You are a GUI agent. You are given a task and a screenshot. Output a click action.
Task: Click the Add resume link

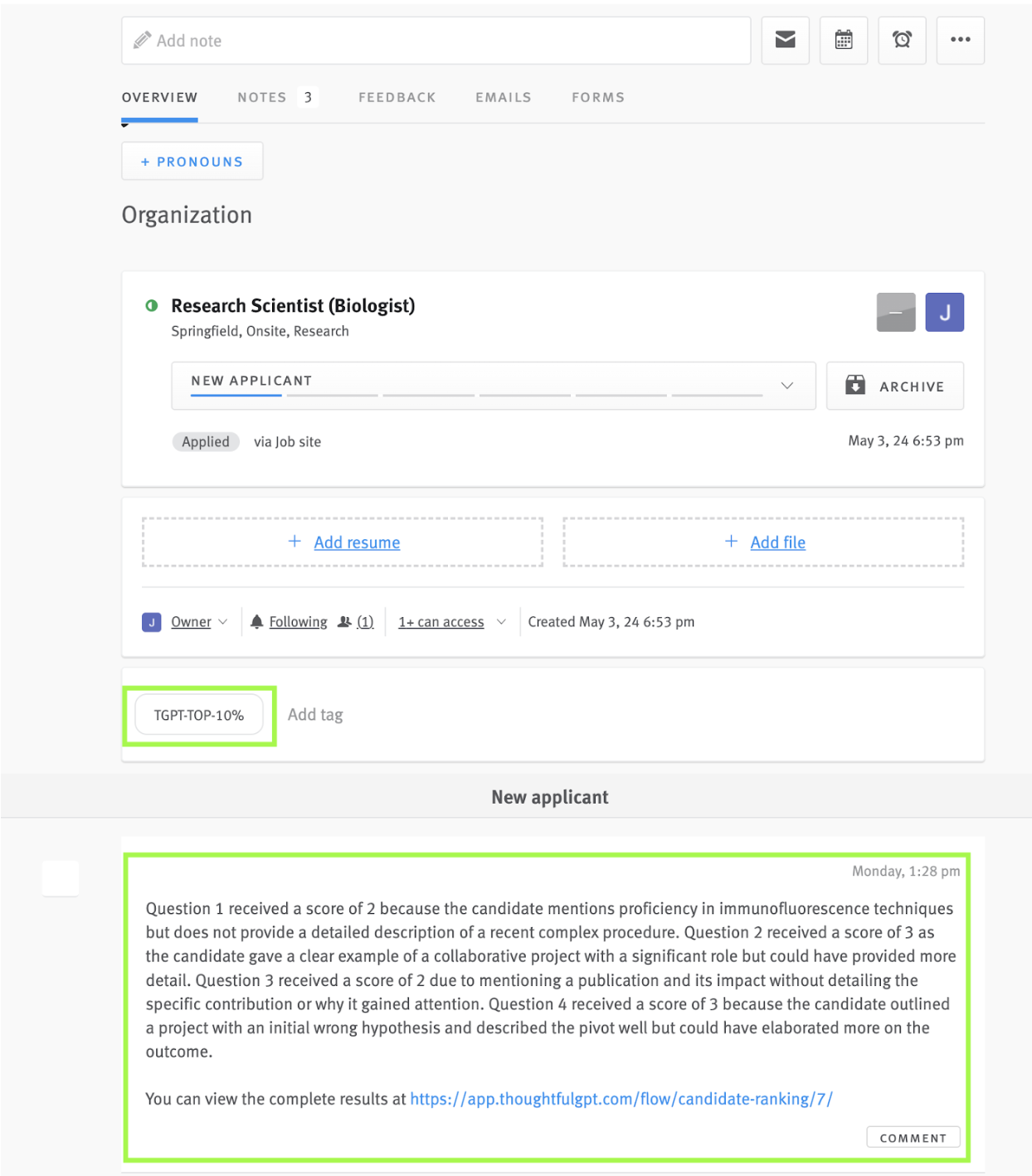coord(357,542)
